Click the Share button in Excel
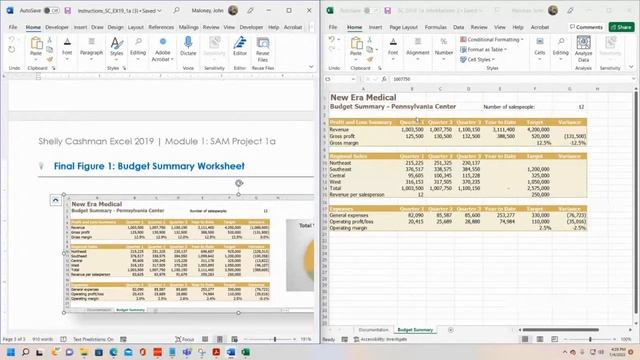 622,27
